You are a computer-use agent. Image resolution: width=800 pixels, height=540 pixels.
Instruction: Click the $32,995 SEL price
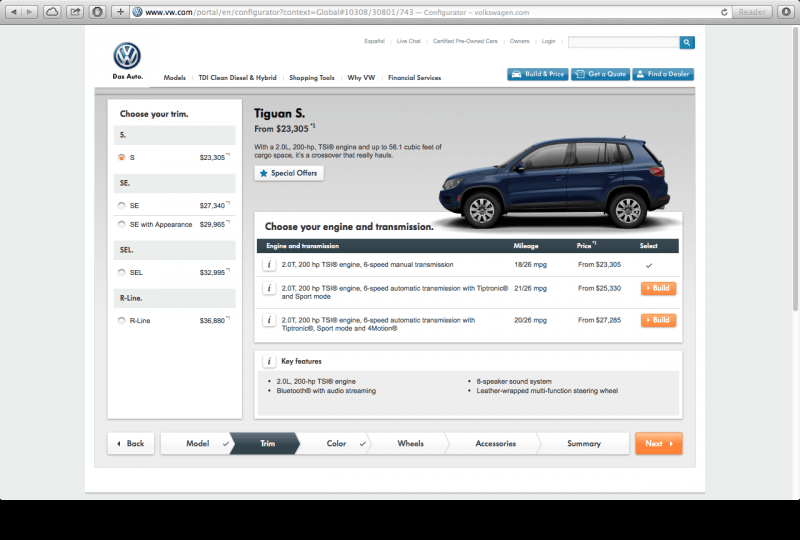212,273
